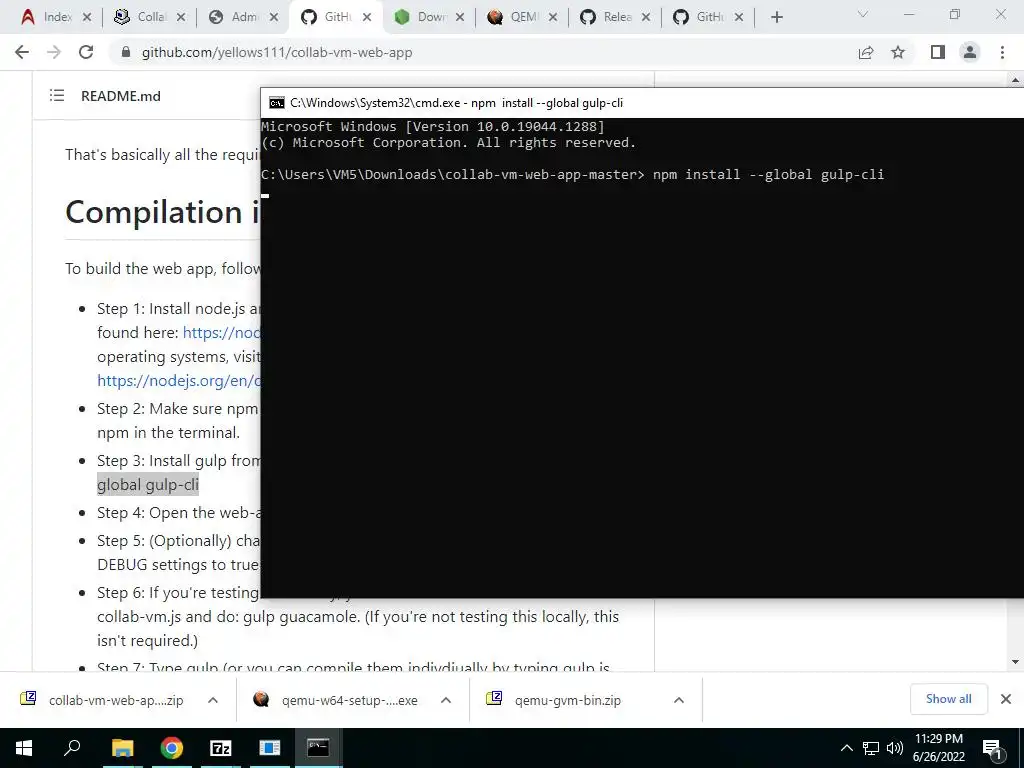Expand options for qemu-gvm-bin.zip download
1024x768 pixels.
[x=679, y=700]
